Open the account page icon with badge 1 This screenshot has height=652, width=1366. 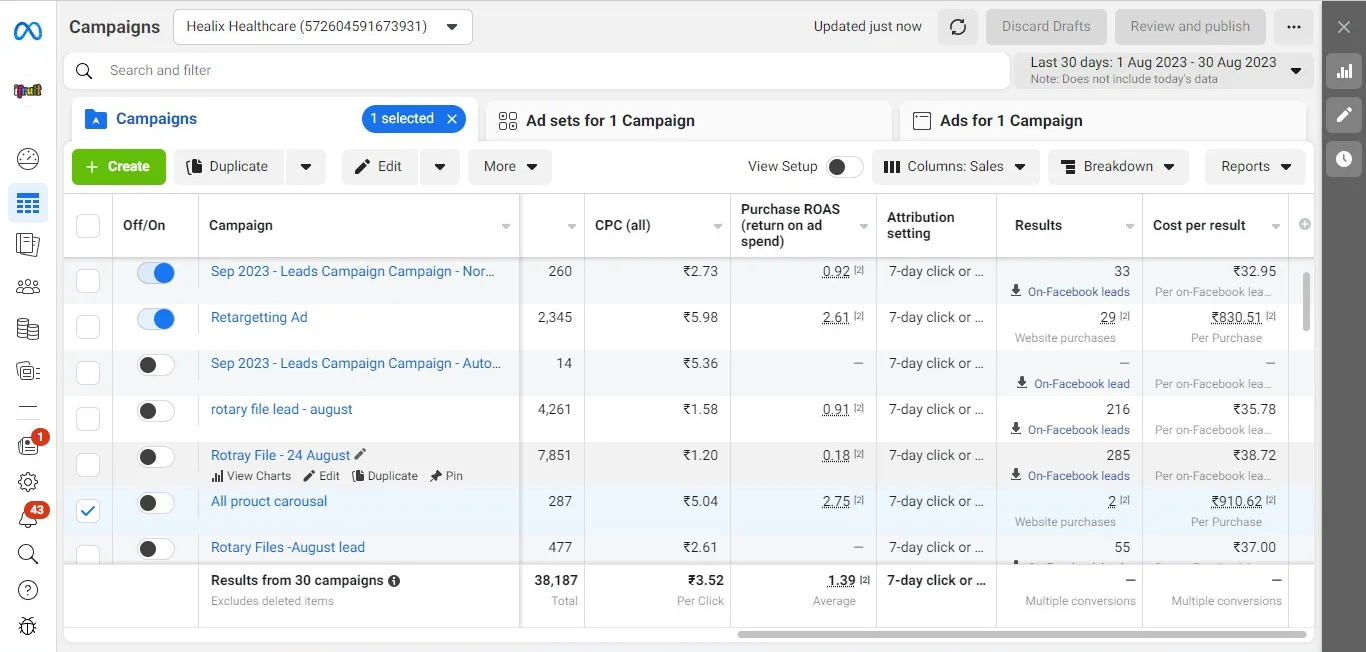30,444
